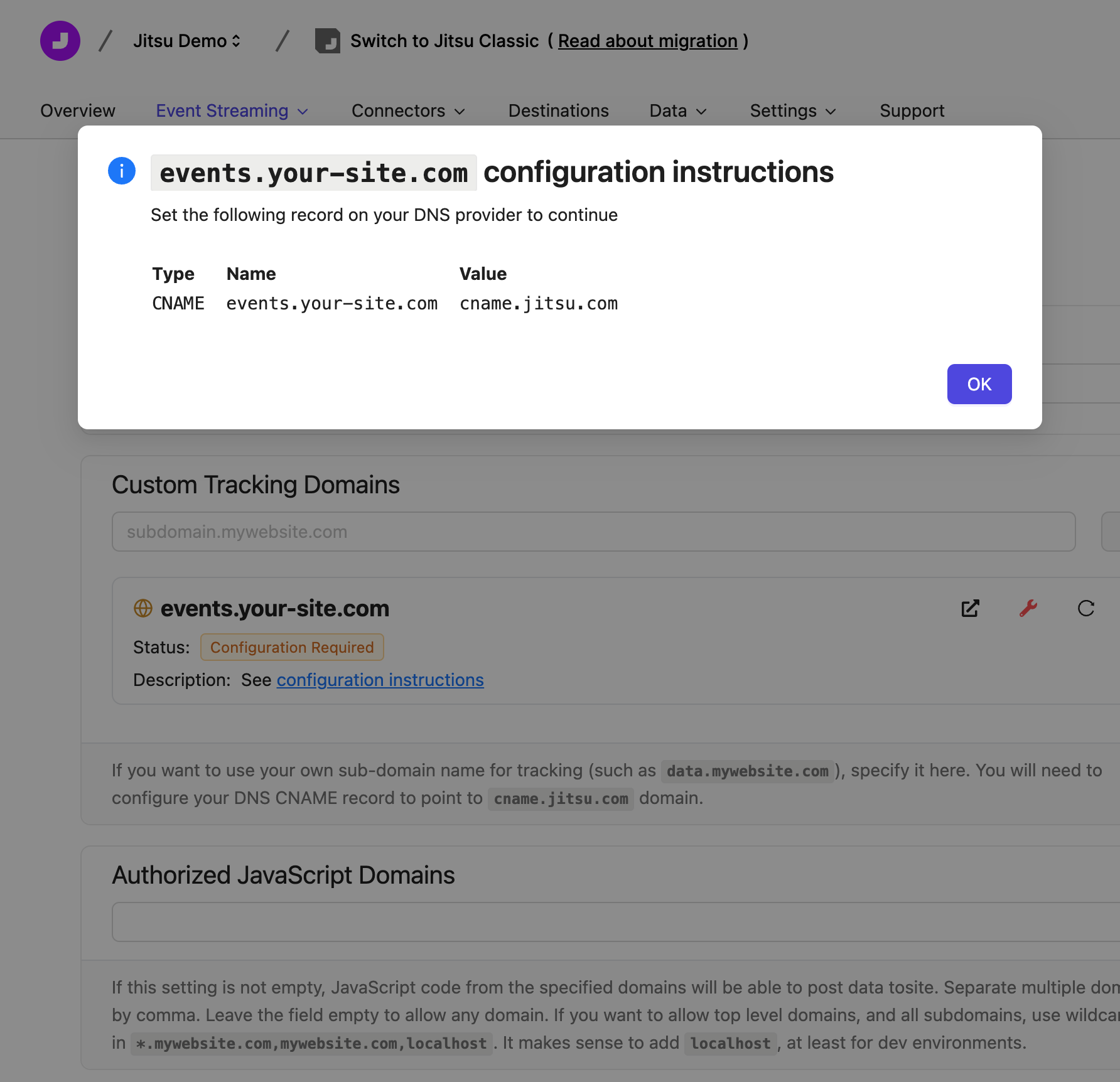The image size is (1120, 1082).
Task: Select the cname.jitsu.com value in dialog
Action: tap(539, 304)
